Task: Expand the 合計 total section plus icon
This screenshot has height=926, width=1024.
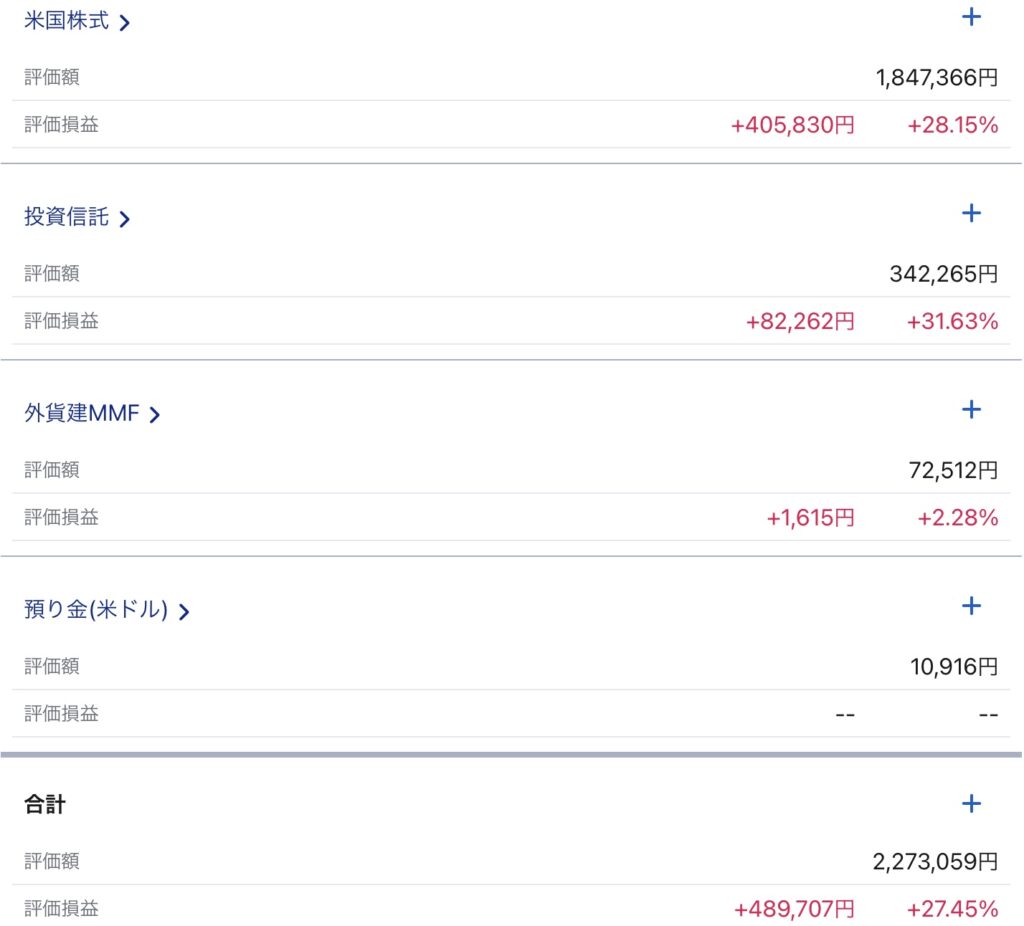Action: coord(971,803)
